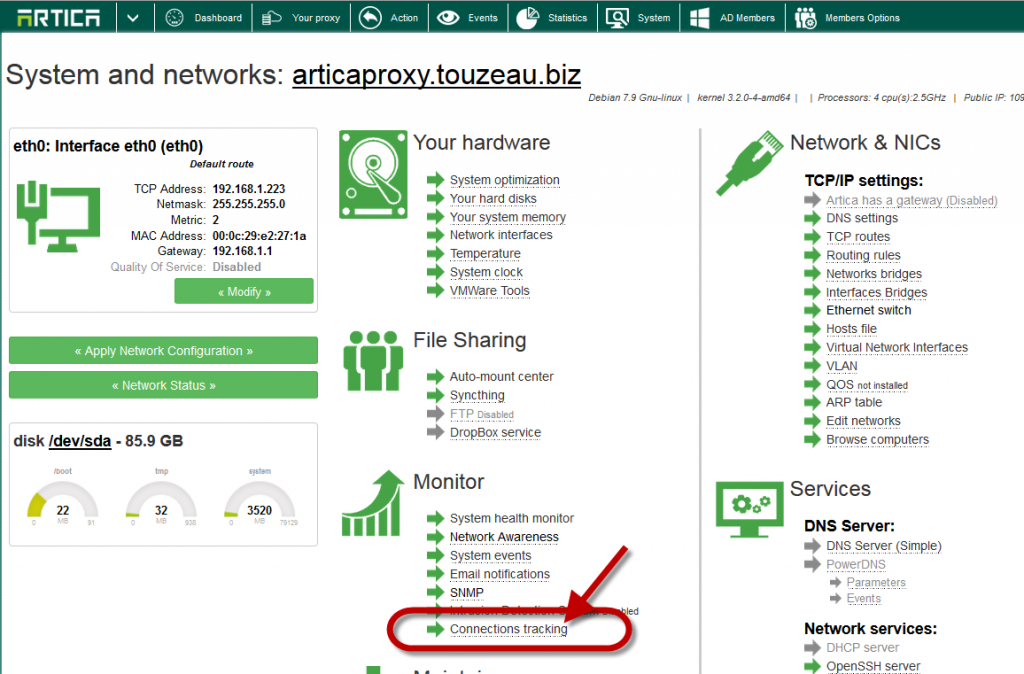Expand the chevron dropdown beside the Artica logo

click(x=133, y=18)
